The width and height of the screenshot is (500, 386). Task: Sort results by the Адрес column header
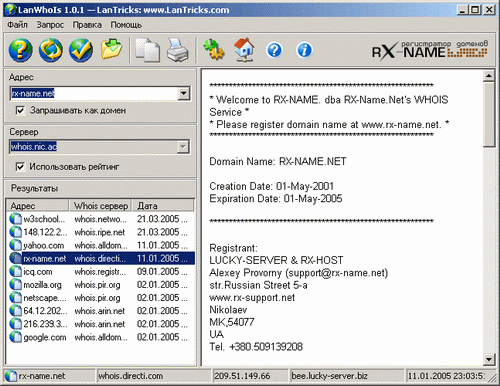coord(37,205)
